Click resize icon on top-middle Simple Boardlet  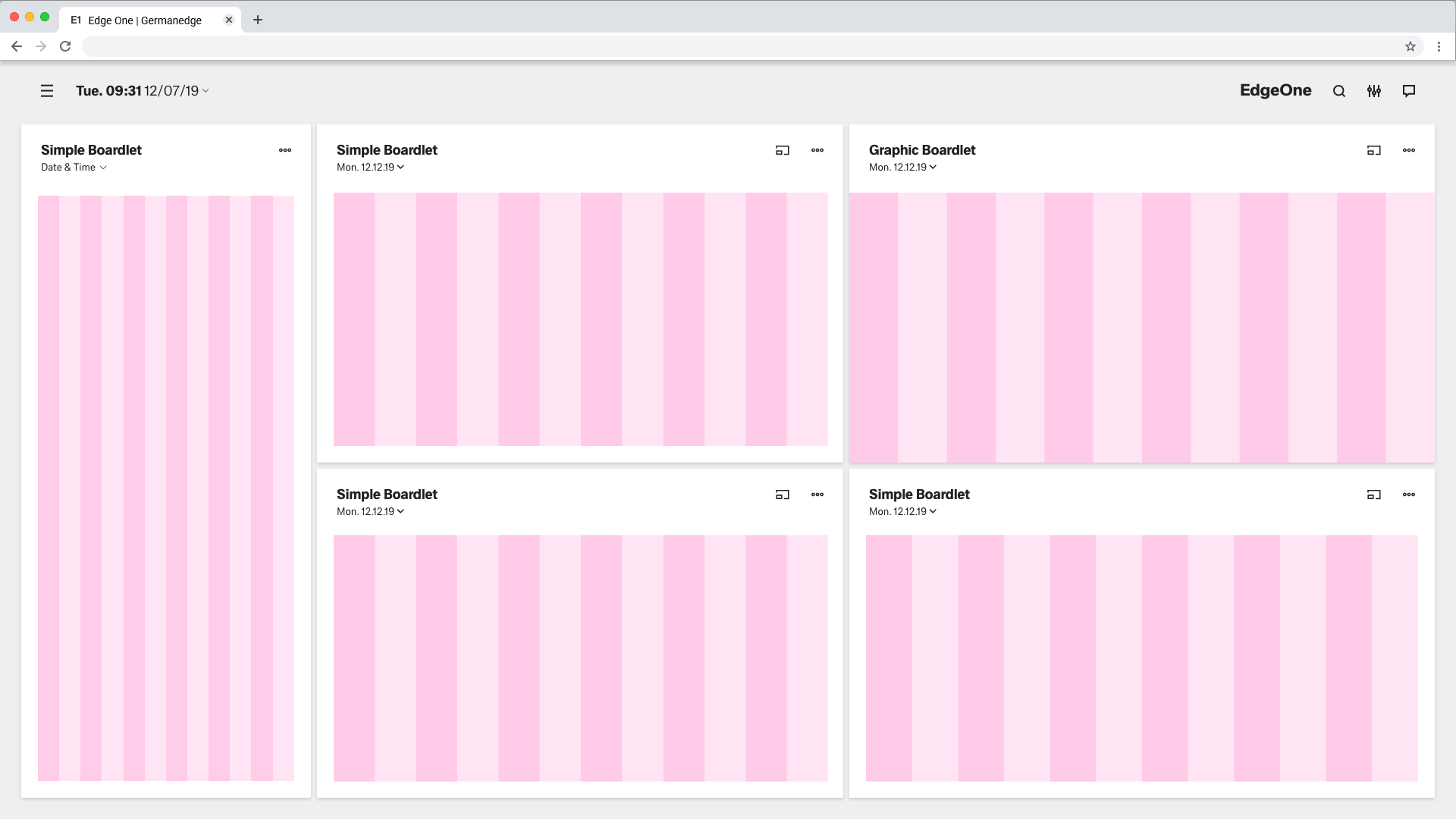tap(783, 150)
